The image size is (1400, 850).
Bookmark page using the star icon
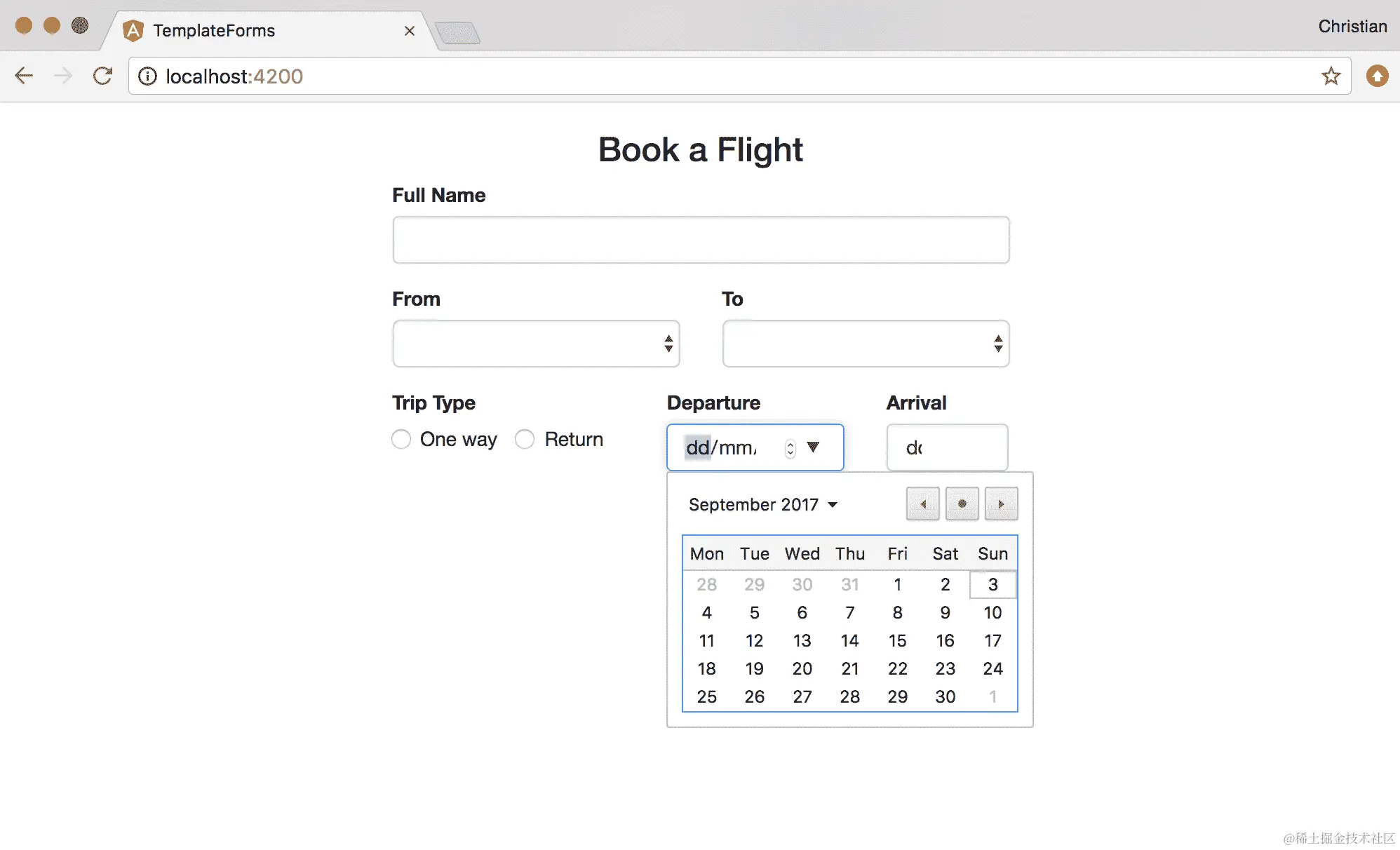pos(1331,76)
